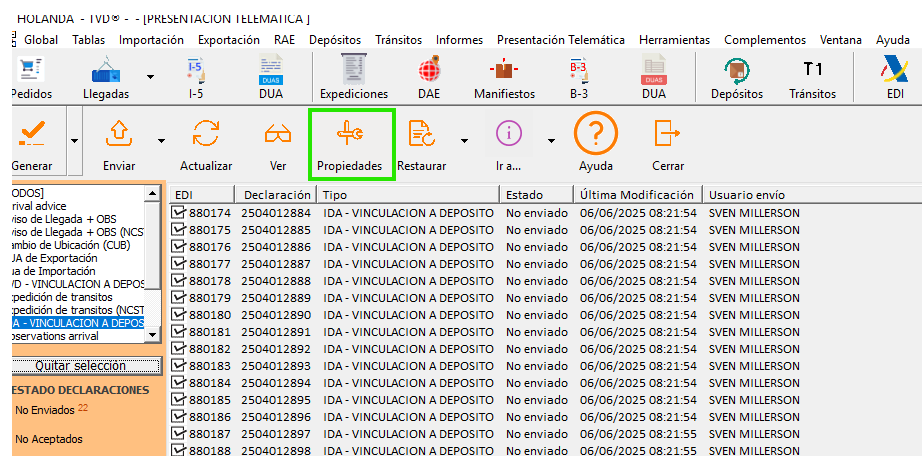Viewport: 922px width, 456px height.
Task: Toggle checkbox for EDI row 880174
Action: (180, 213)
